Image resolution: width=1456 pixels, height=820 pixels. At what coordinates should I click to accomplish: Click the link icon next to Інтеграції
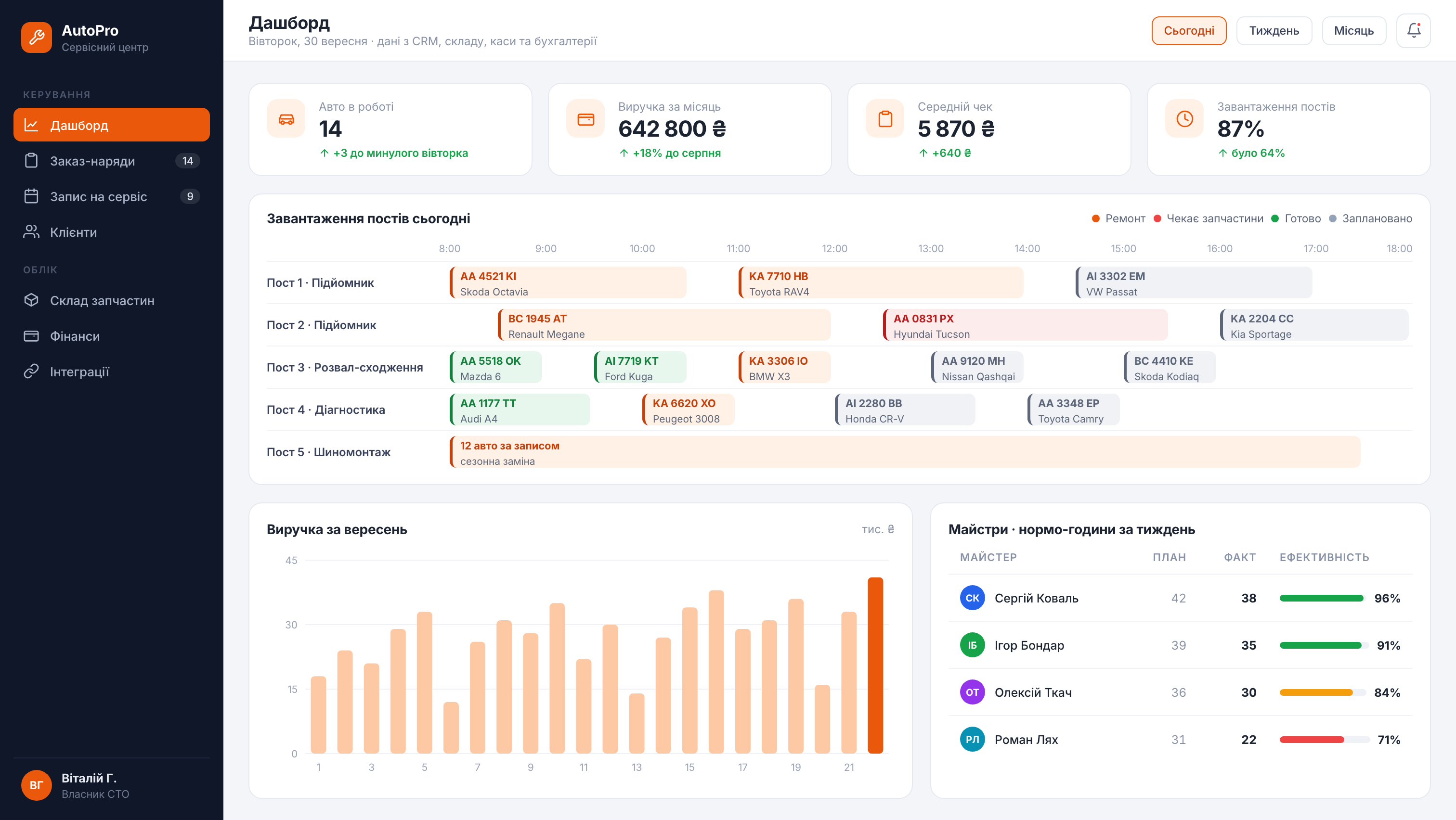31,372
